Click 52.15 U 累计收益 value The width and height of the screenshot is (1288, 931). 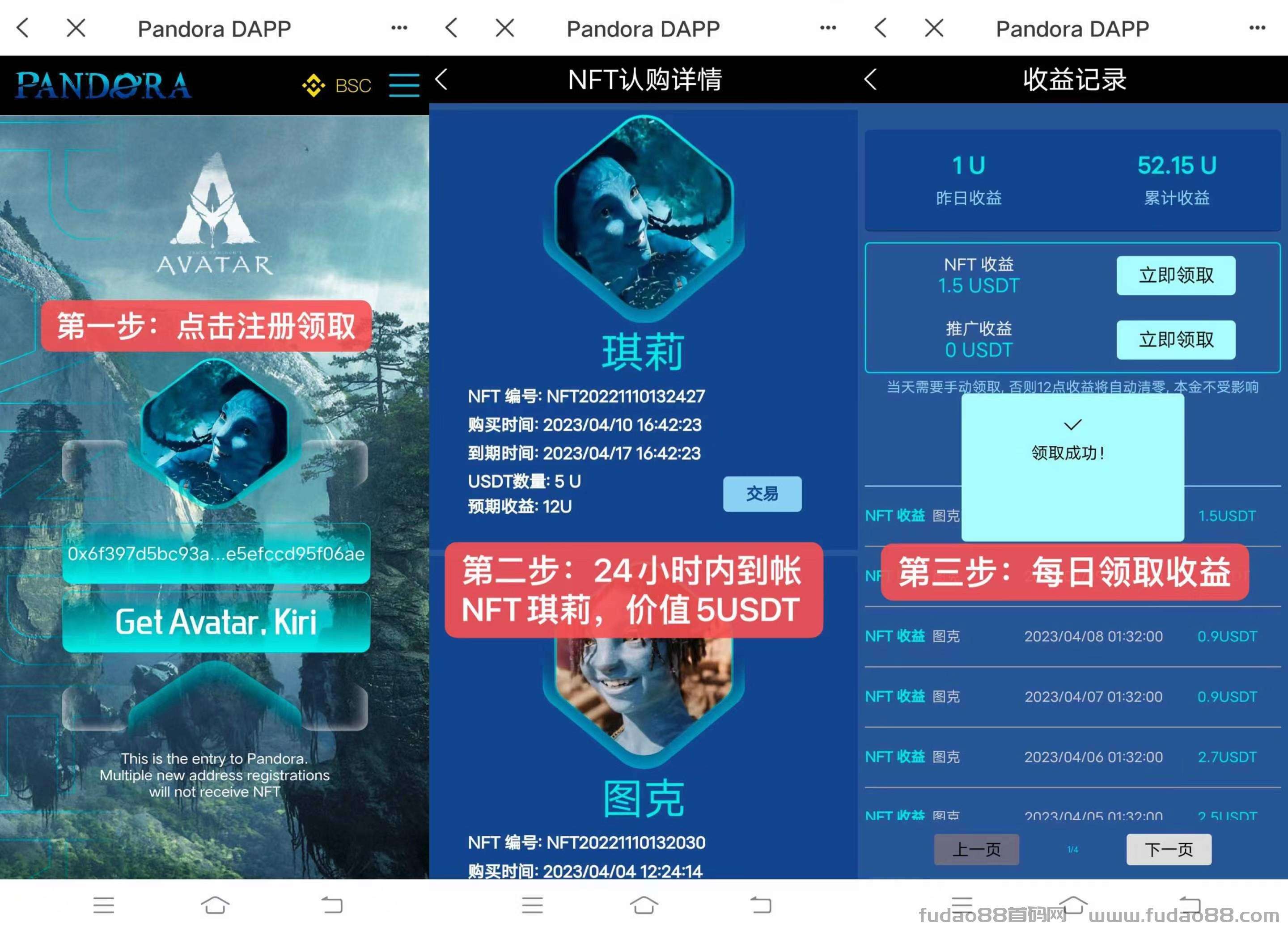tap(1177, 165)
